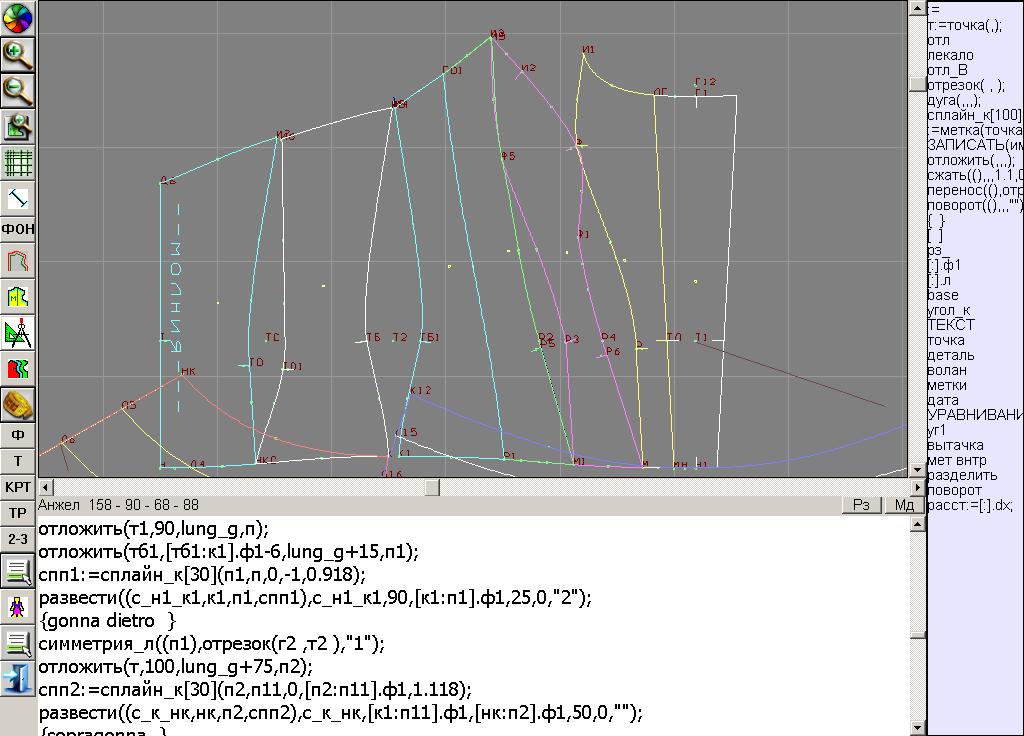The image size is (1024, 736).
Task: Select 'сплайн_к[100]' template
Action: coord(975,115)
